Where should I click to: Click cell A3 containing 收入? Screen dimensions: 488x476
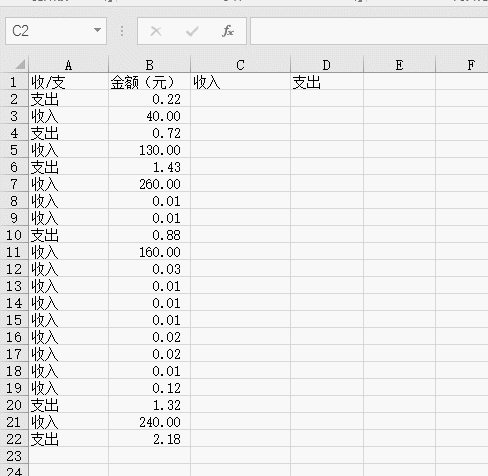pos(69,116)
